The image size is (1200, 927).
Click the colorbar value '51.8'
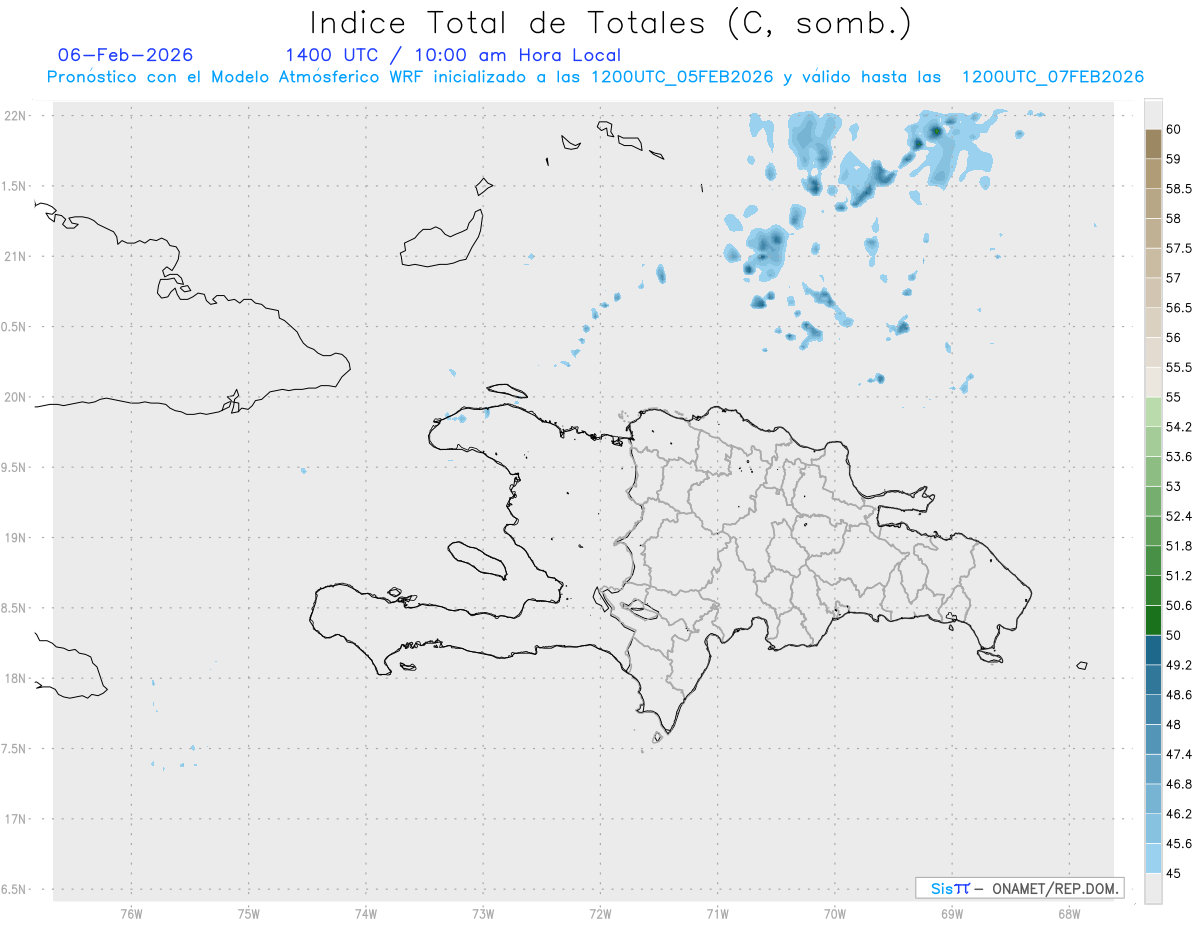click(x=1179, y=546)
